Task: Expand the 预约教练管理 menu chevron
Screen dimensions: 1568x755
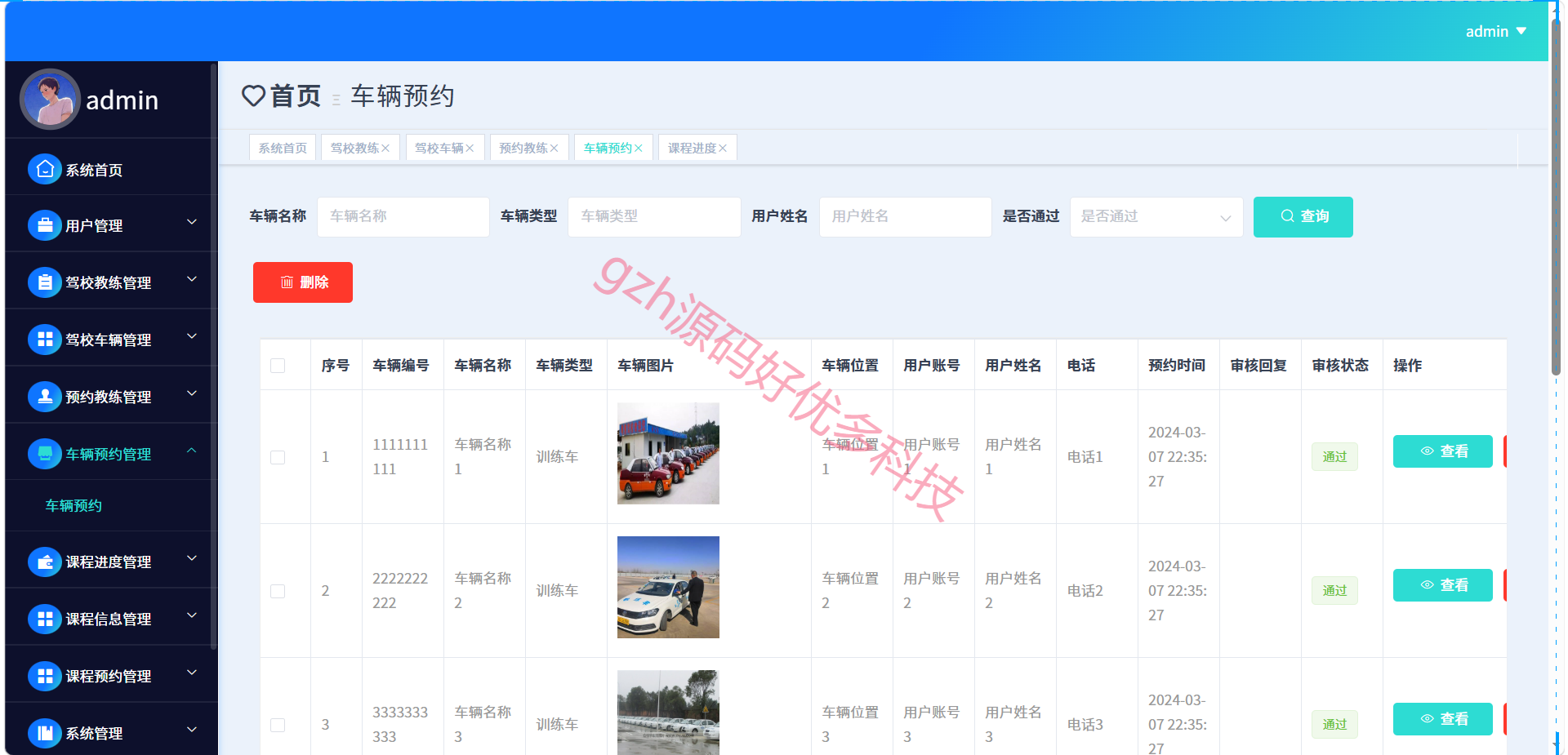Action: point(192,393)
